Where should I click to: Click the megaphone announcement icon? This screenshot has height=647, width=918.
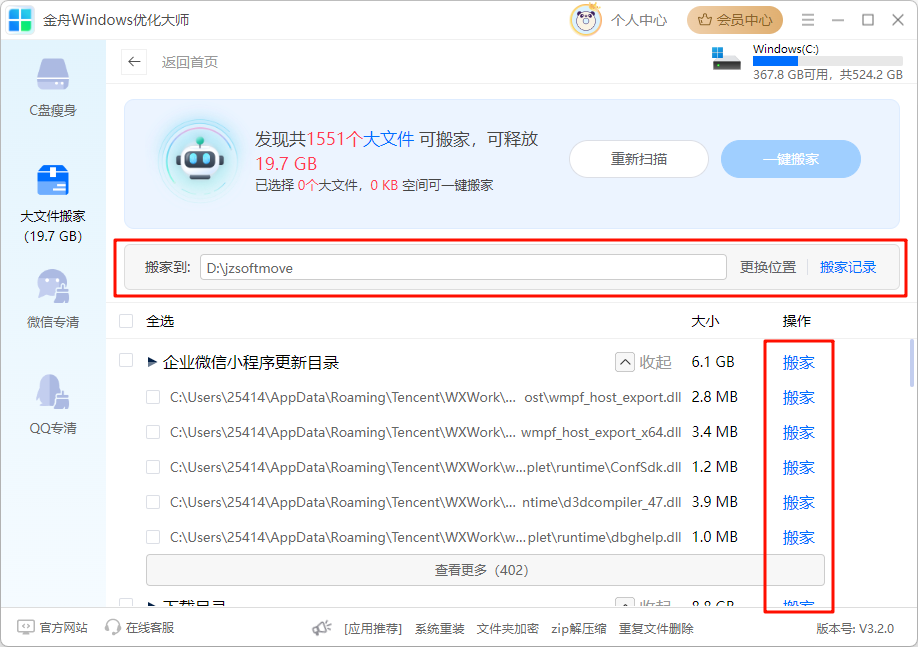(x=322, y=628)
